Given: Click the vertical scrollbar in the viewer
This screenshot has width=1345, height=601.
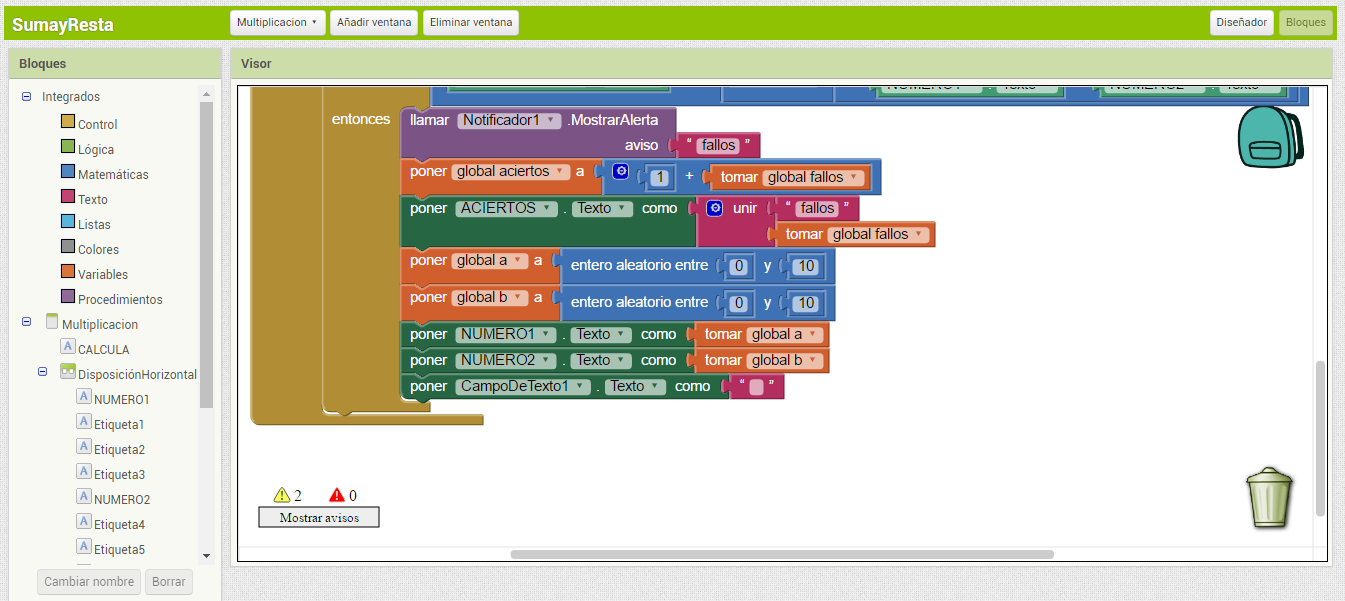Looking at the screenshot, I should coord(1320,438).
